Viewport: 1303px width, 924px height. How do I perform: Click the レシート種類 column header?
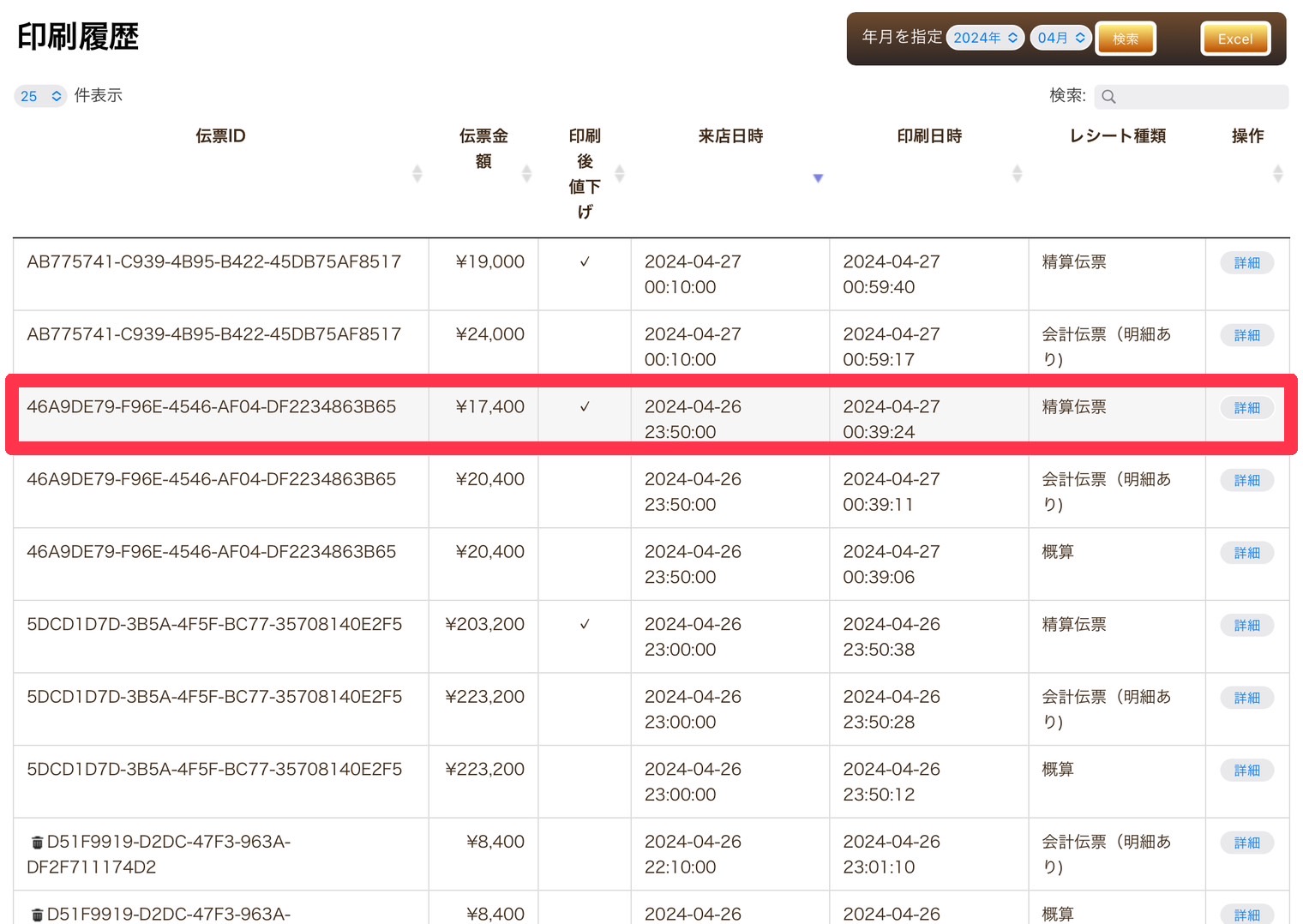click(1117, 136)
